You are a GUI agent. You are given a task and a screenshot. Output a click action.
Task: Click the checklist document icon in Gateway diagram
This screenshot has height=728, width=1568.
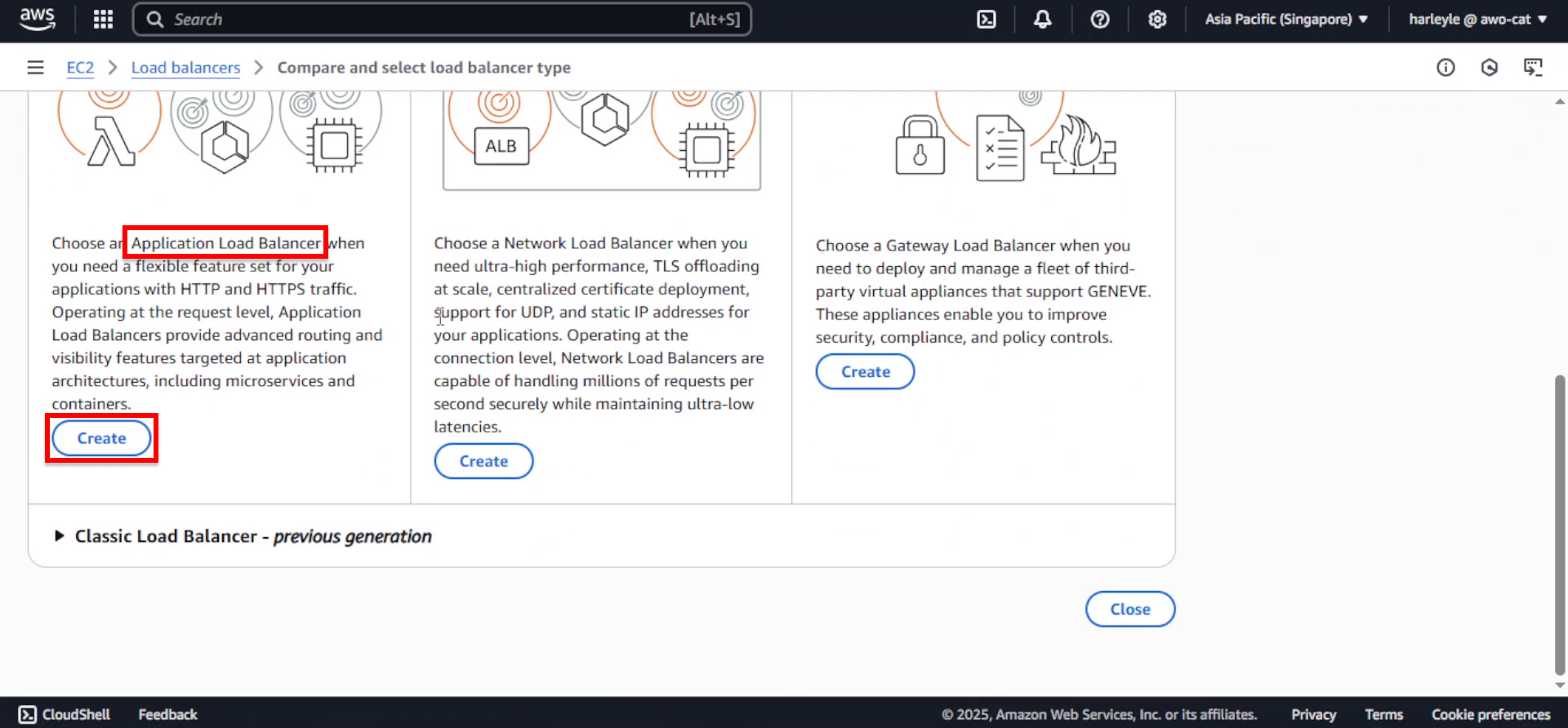coord(1000,148)
